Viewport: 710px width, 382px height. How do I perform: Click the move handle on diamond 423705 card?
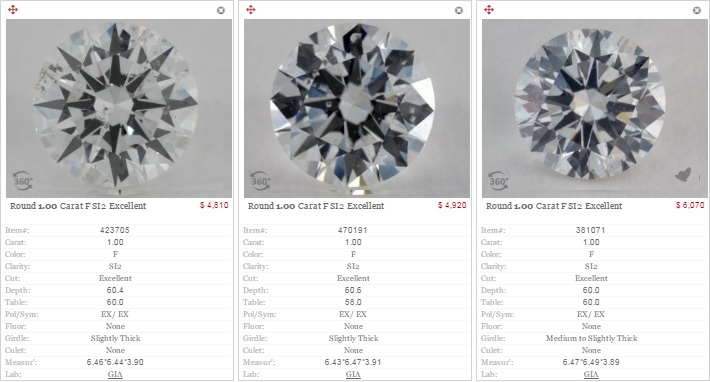[x=13, y=10]
